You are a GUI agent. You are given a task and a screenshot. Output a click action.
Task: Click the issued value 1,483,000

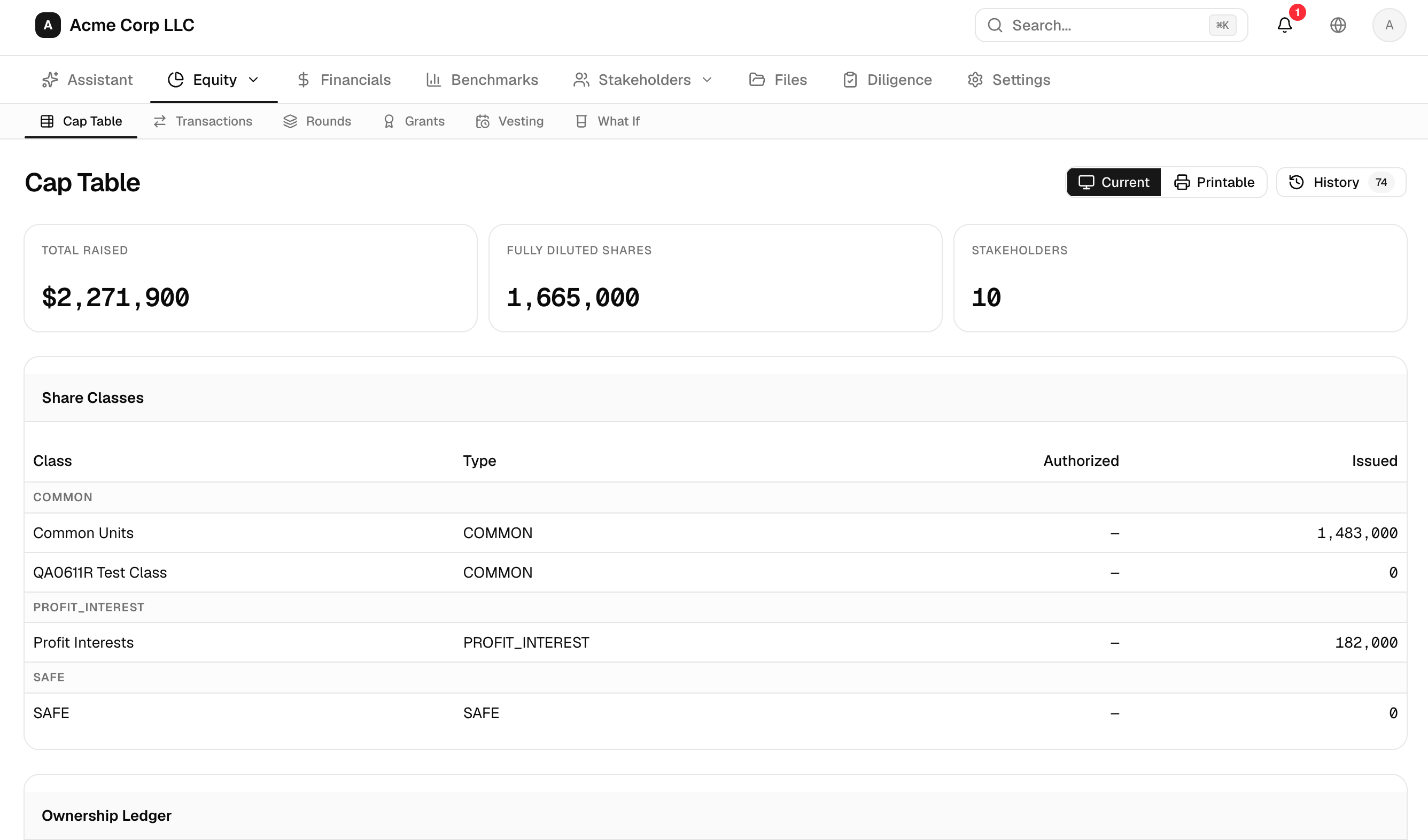point(1357,533)
